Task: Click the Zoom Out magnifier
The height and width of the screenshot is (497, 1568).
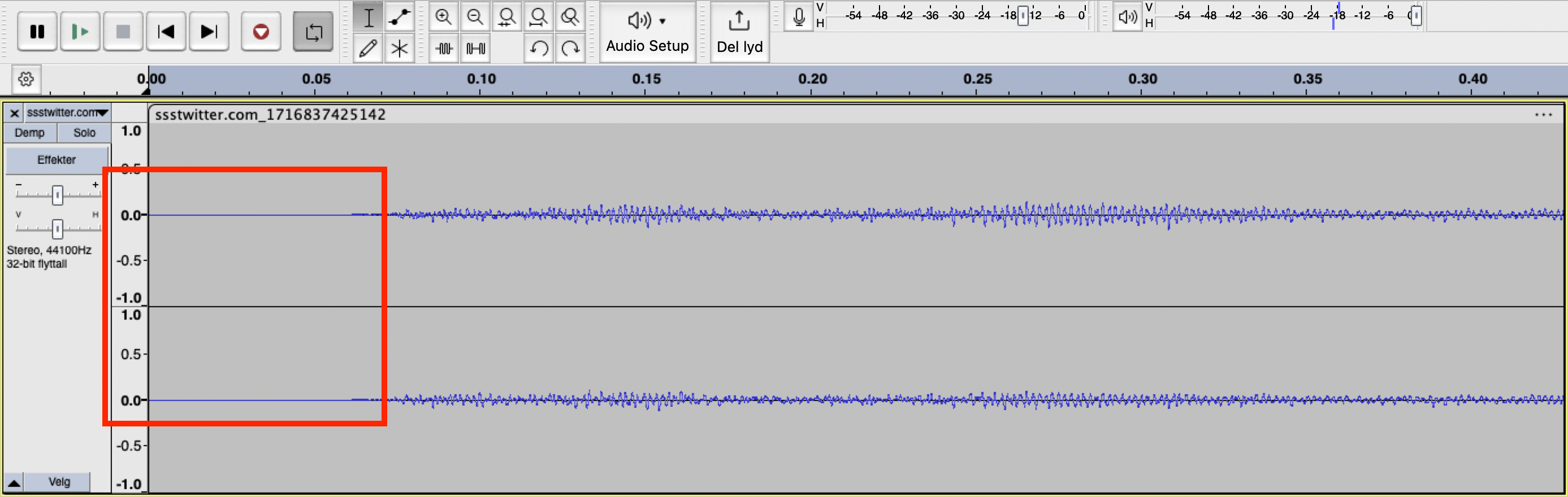Action: 475,16
